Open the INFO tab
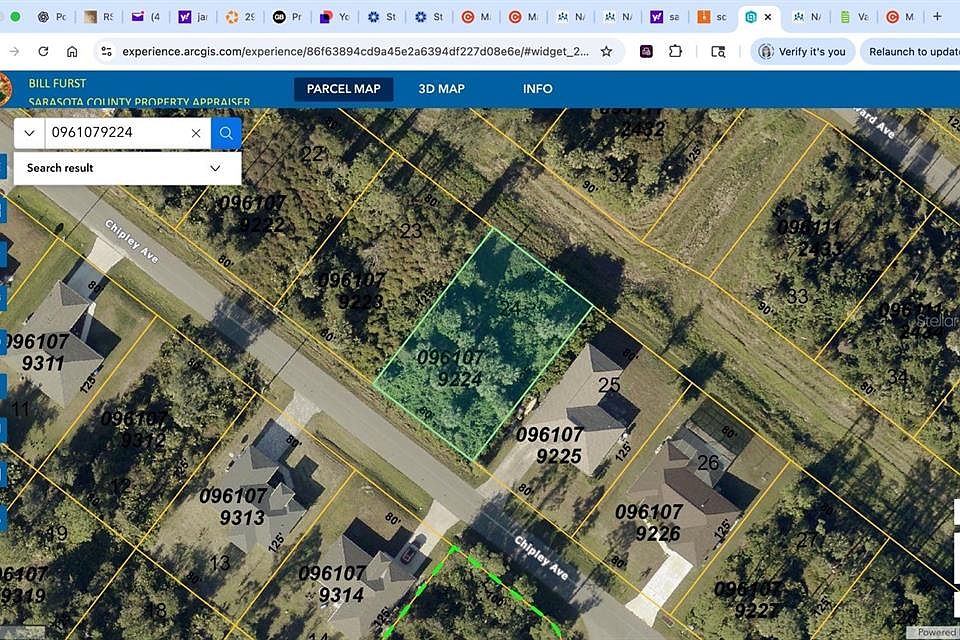 (537, 89)
